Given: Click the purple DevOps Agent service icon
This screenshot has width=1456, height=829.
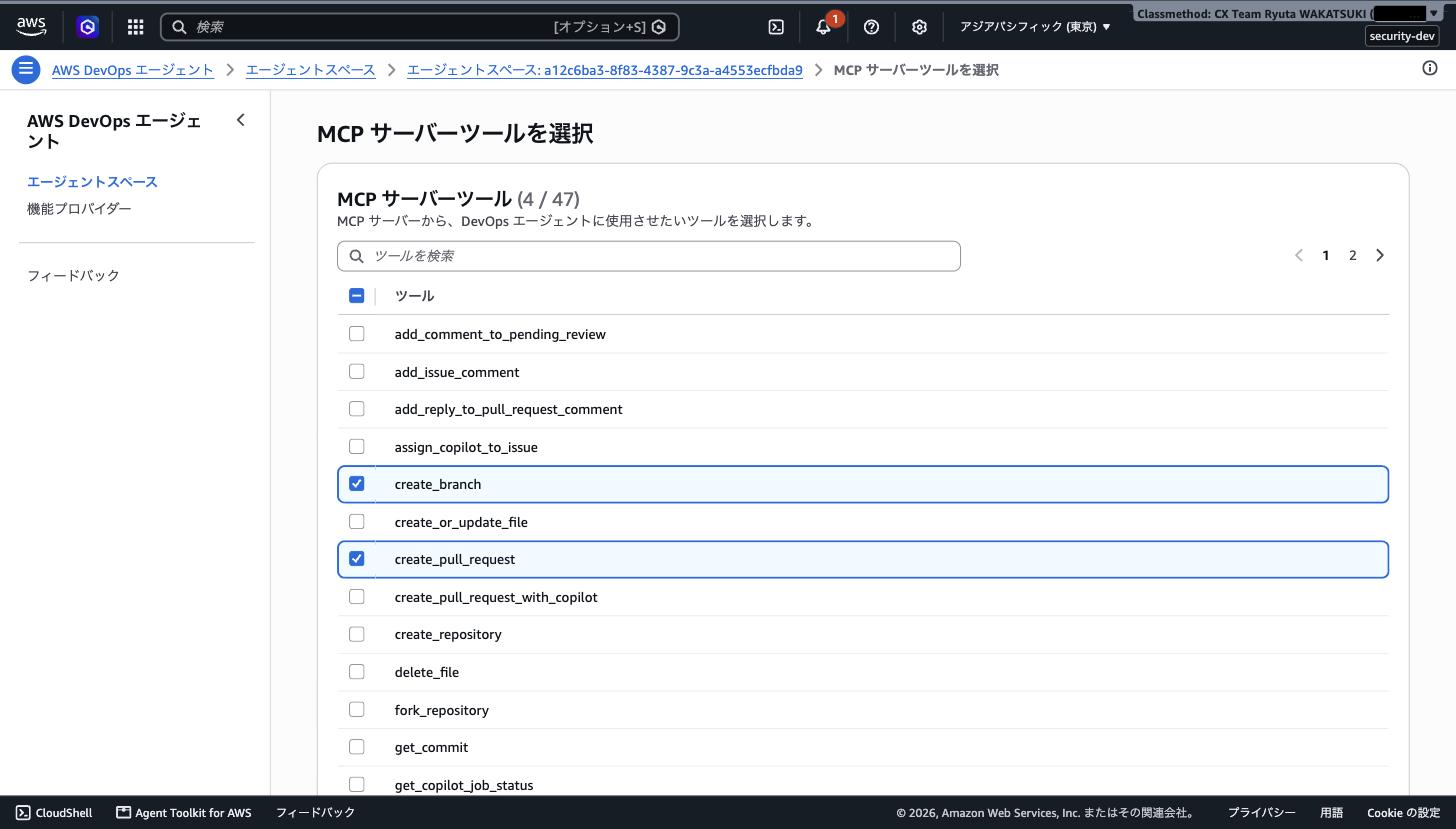Looking at the screenshot, I should click(88, 27).
